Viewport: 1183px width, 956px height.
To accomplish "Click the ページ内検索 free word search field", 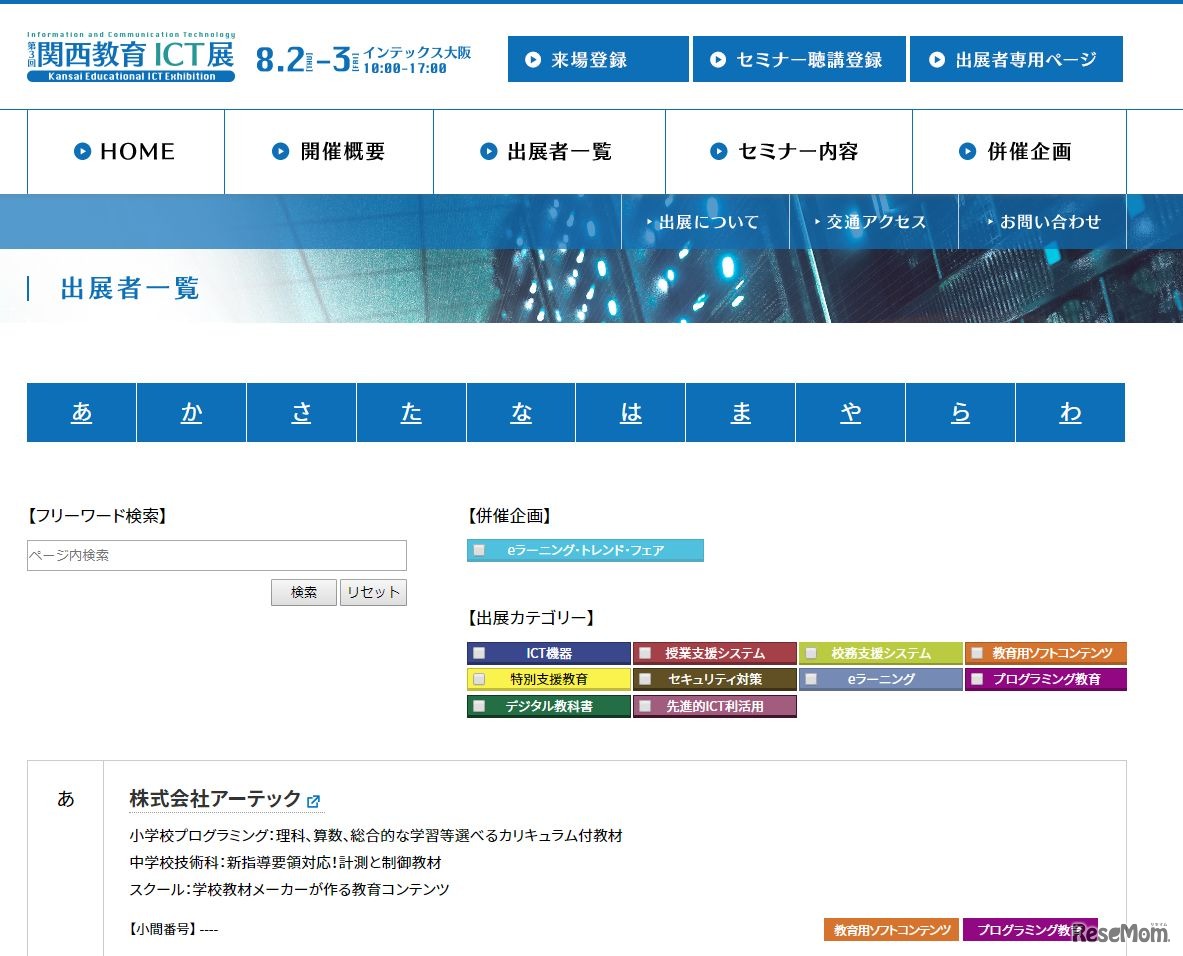I will 216,555.
